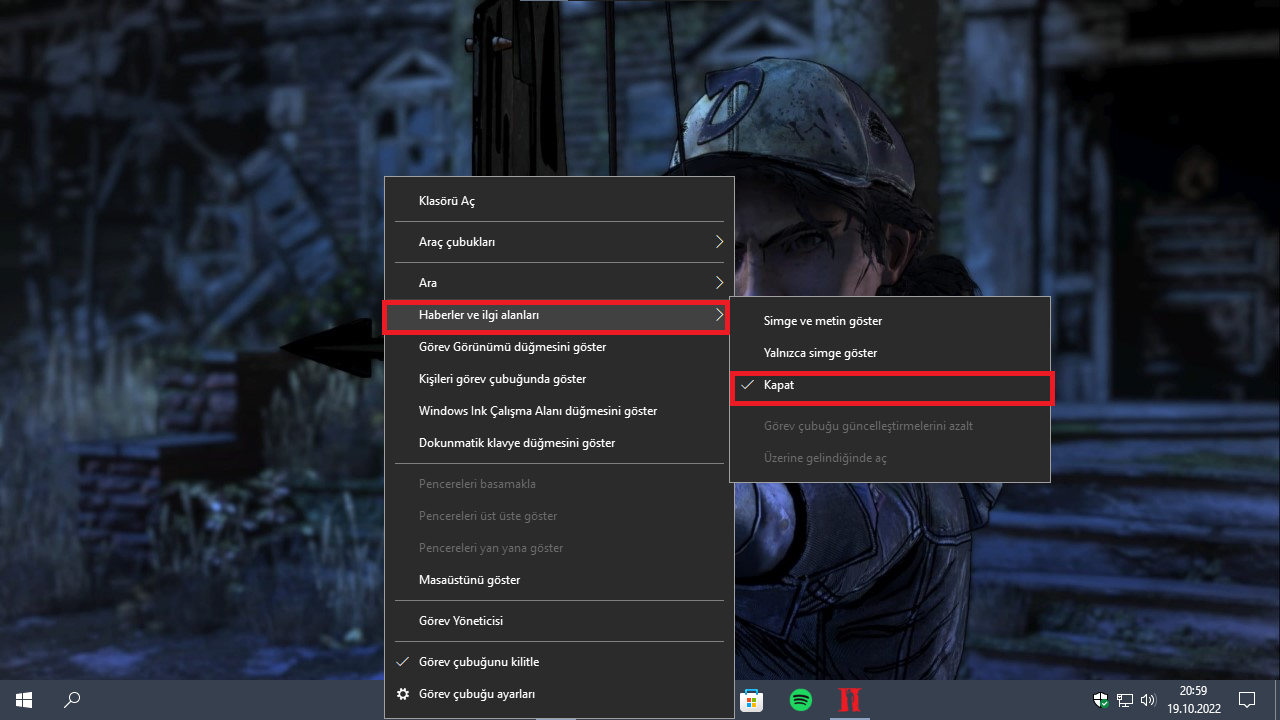Uncheck Görev çubuğunu kilitle
Screen dimensions: 1280x720
tap(559, 662)
